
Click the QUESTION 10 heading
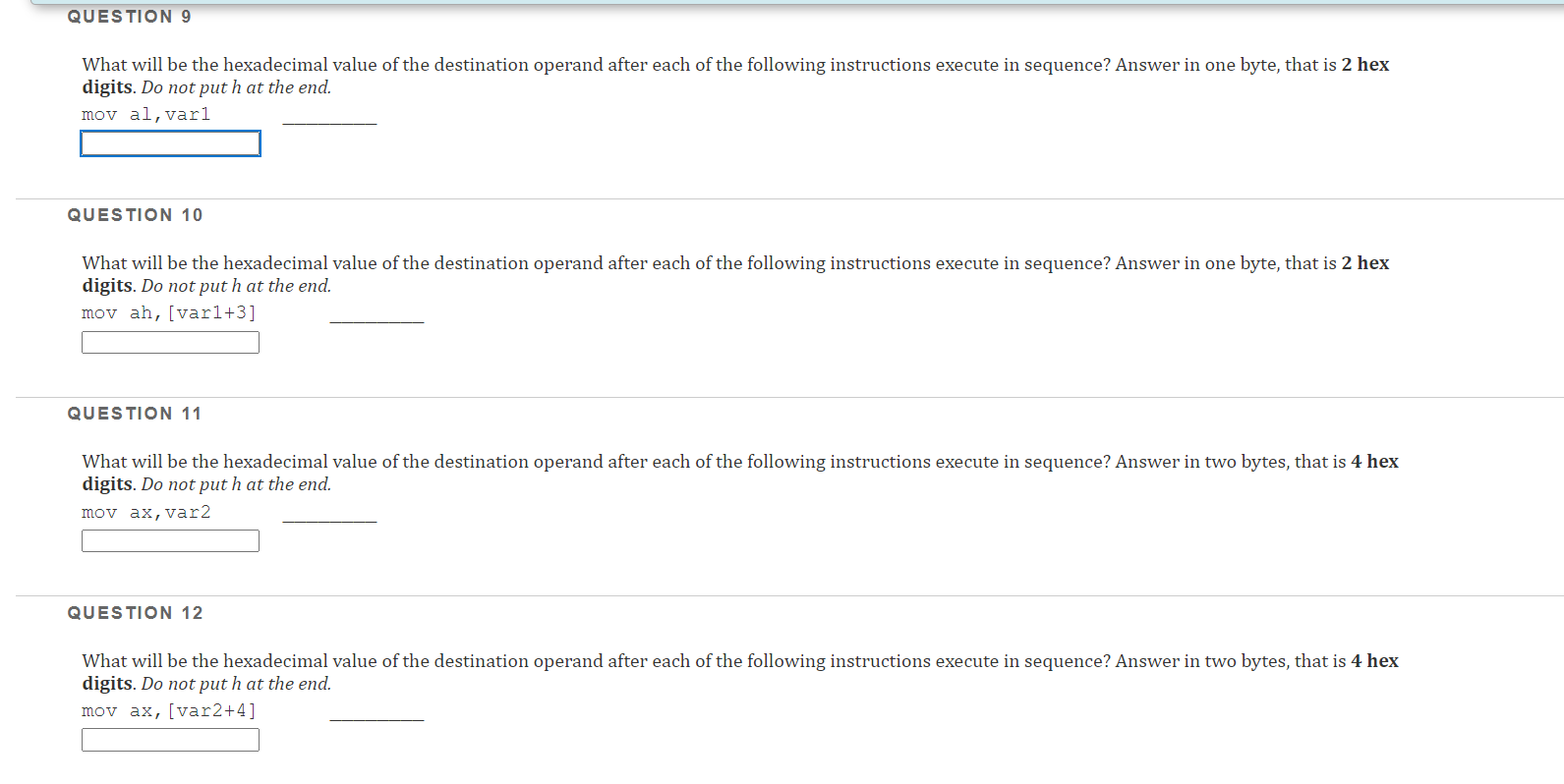tap(135, 215)
